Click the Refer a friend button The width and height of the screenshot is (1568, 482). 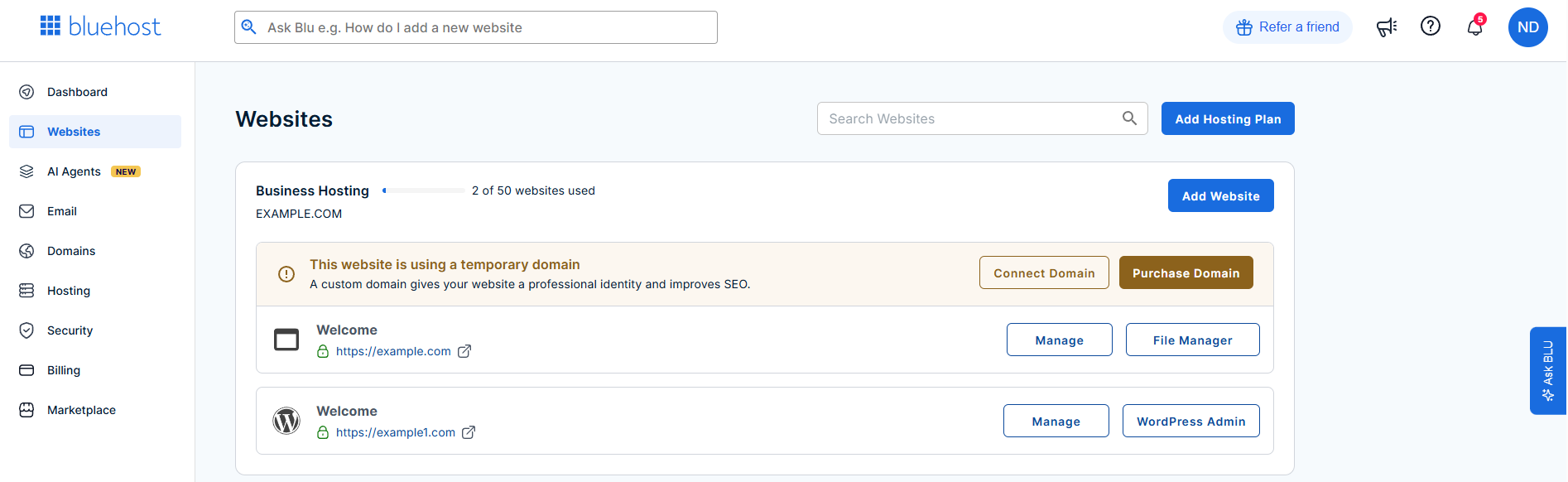tap(1287, 27)
